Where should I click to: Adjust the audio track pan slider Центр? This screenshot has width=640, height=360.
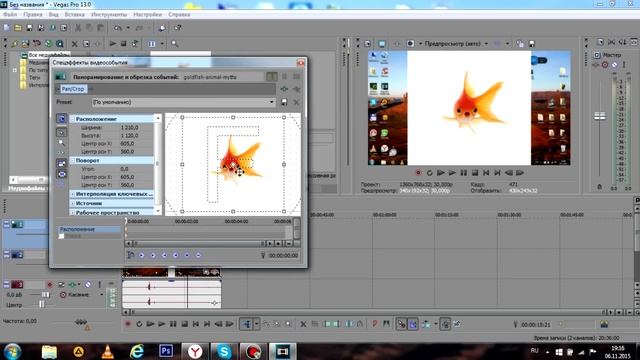tap(41, 304)
